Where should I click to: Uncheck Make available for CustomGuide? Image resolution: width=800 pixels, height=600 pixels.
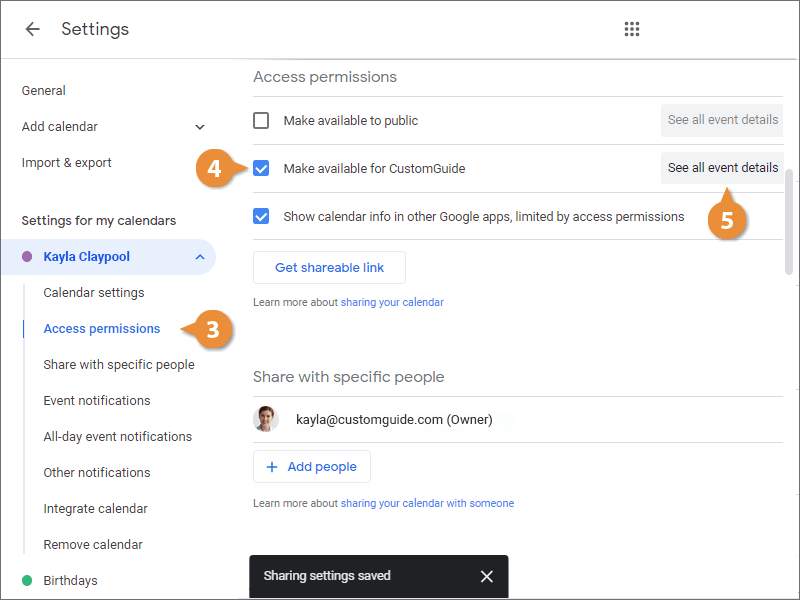(261, 168)
